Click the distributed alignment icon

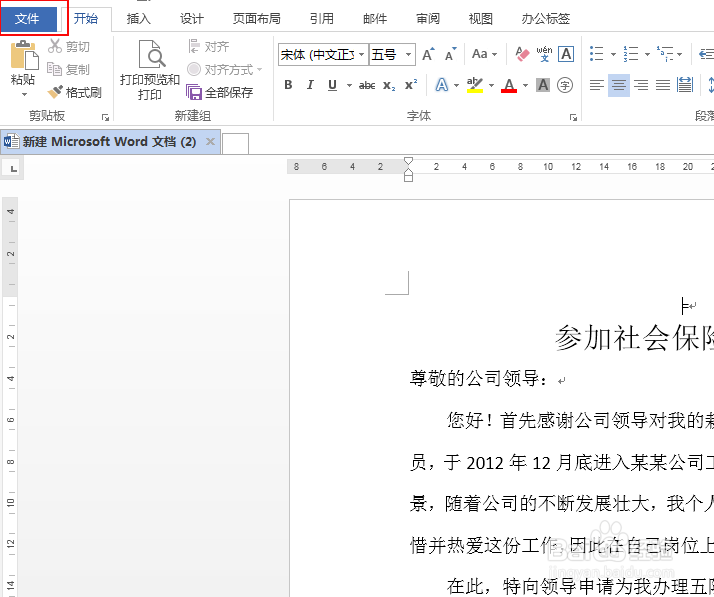[685, 85]
